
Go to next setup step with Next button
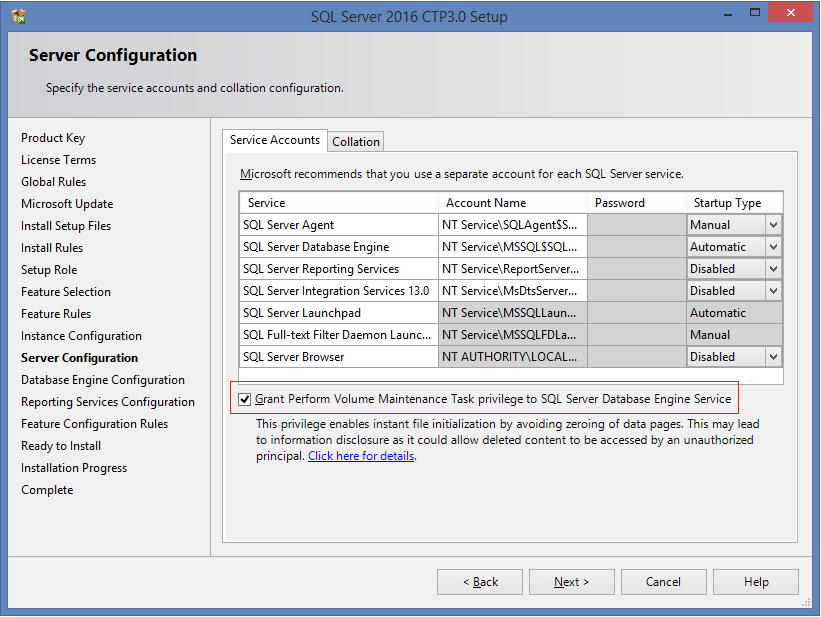(571, 582)
